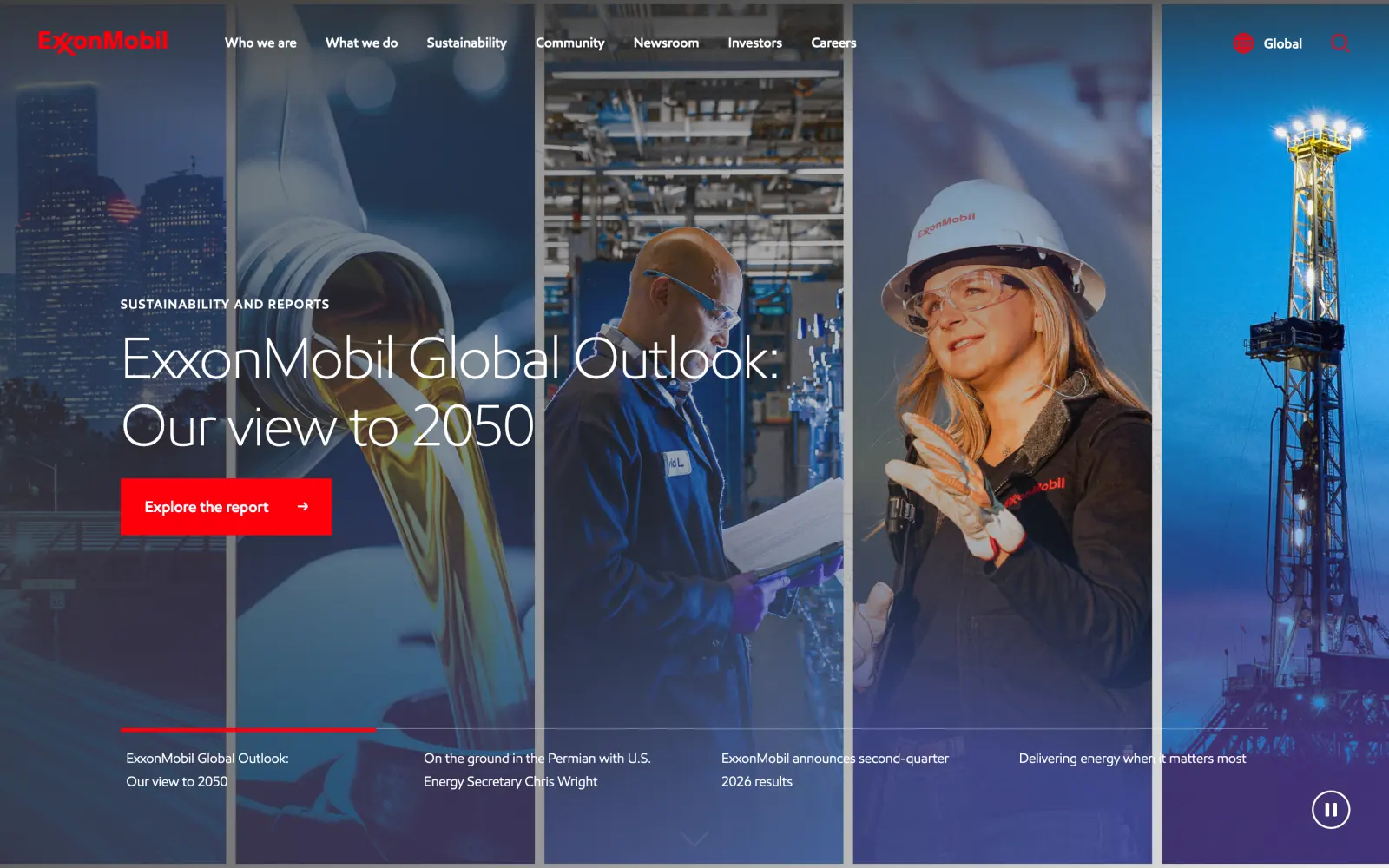Open the What we do menu
This screenshot has width=1389, height=868.
click(361, 43)
